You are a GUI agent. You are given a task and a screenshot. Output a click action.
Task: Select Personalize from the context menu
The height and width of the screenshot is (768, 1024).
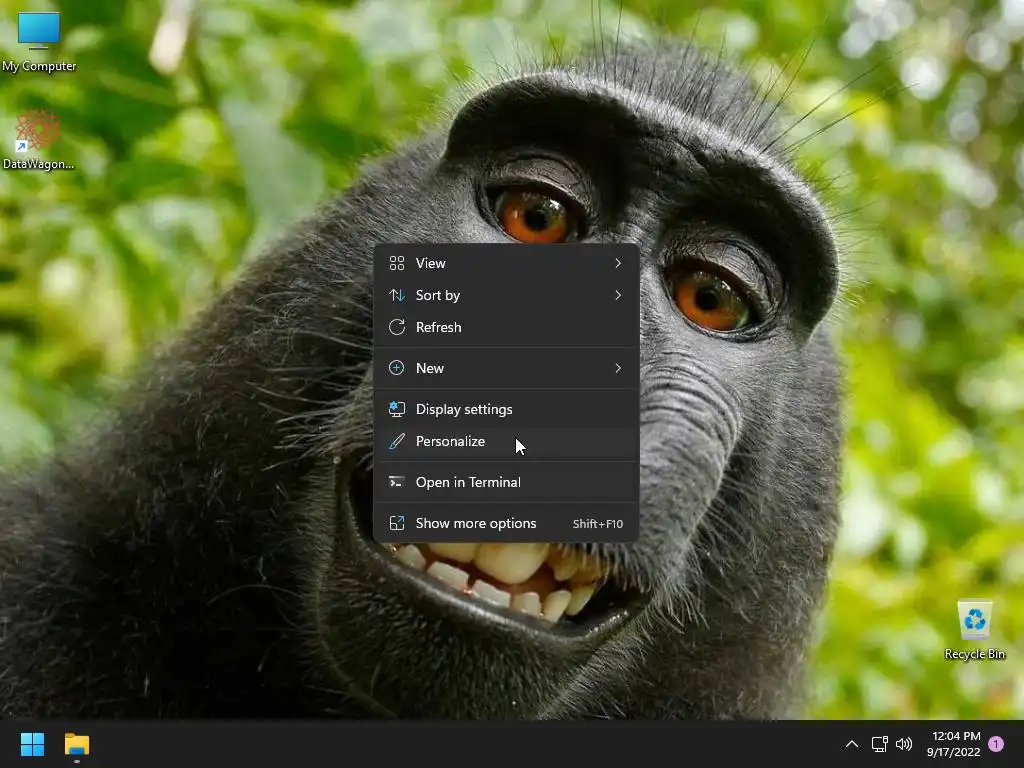point(506,441)
